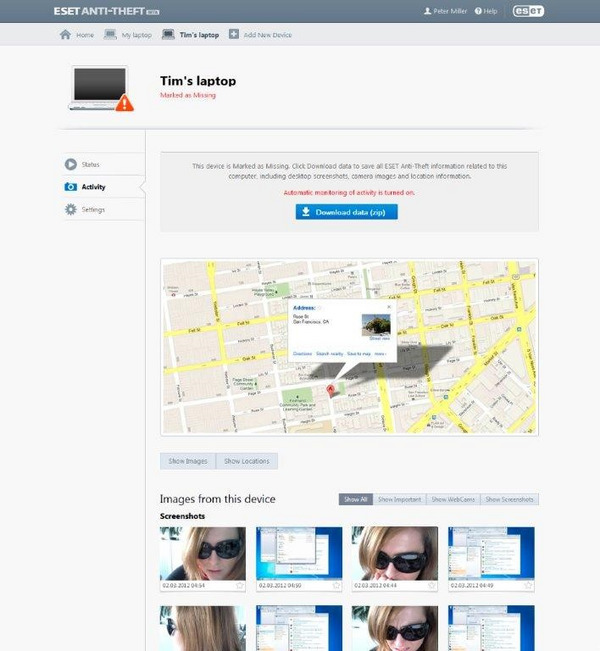Click the ESET ANTI-THEFT title logo
Screen dimensions: 600x651
tap(106, 11)
